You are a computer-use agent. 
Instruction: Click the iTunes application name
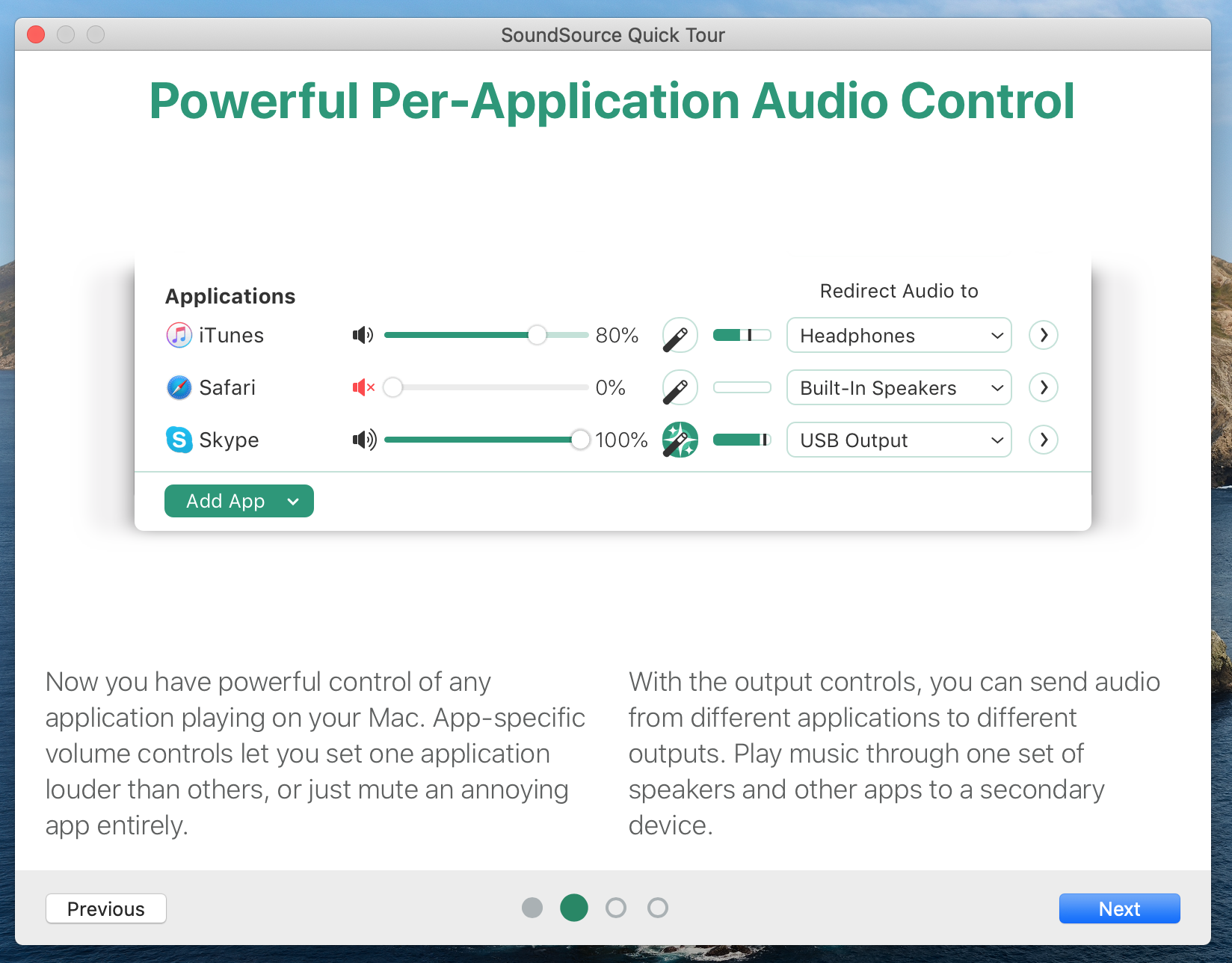(231, 335)
